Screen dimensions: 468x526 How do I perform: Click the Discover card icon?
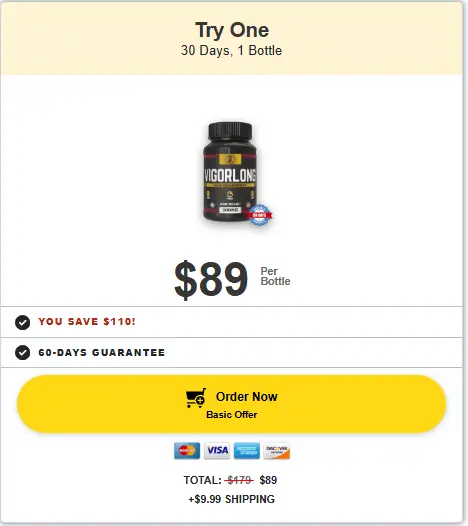point(276,451)
